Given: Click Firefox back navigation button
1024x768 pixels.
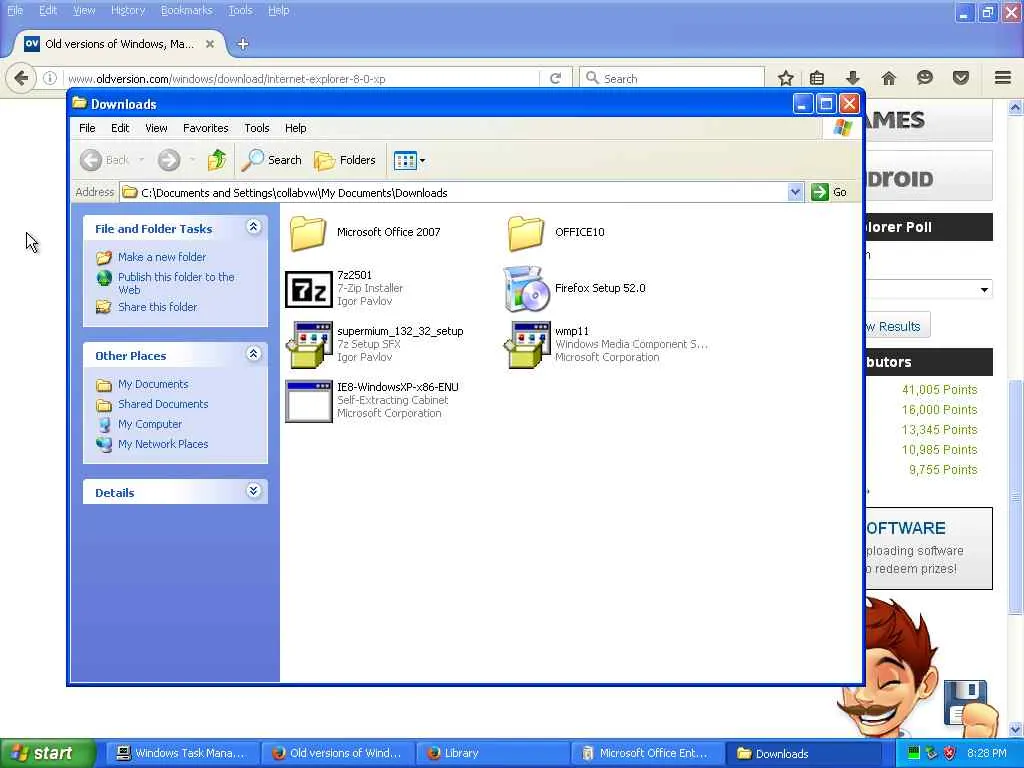Looking at the screenshot, I should pyautogui.click(x=21, y=78).
